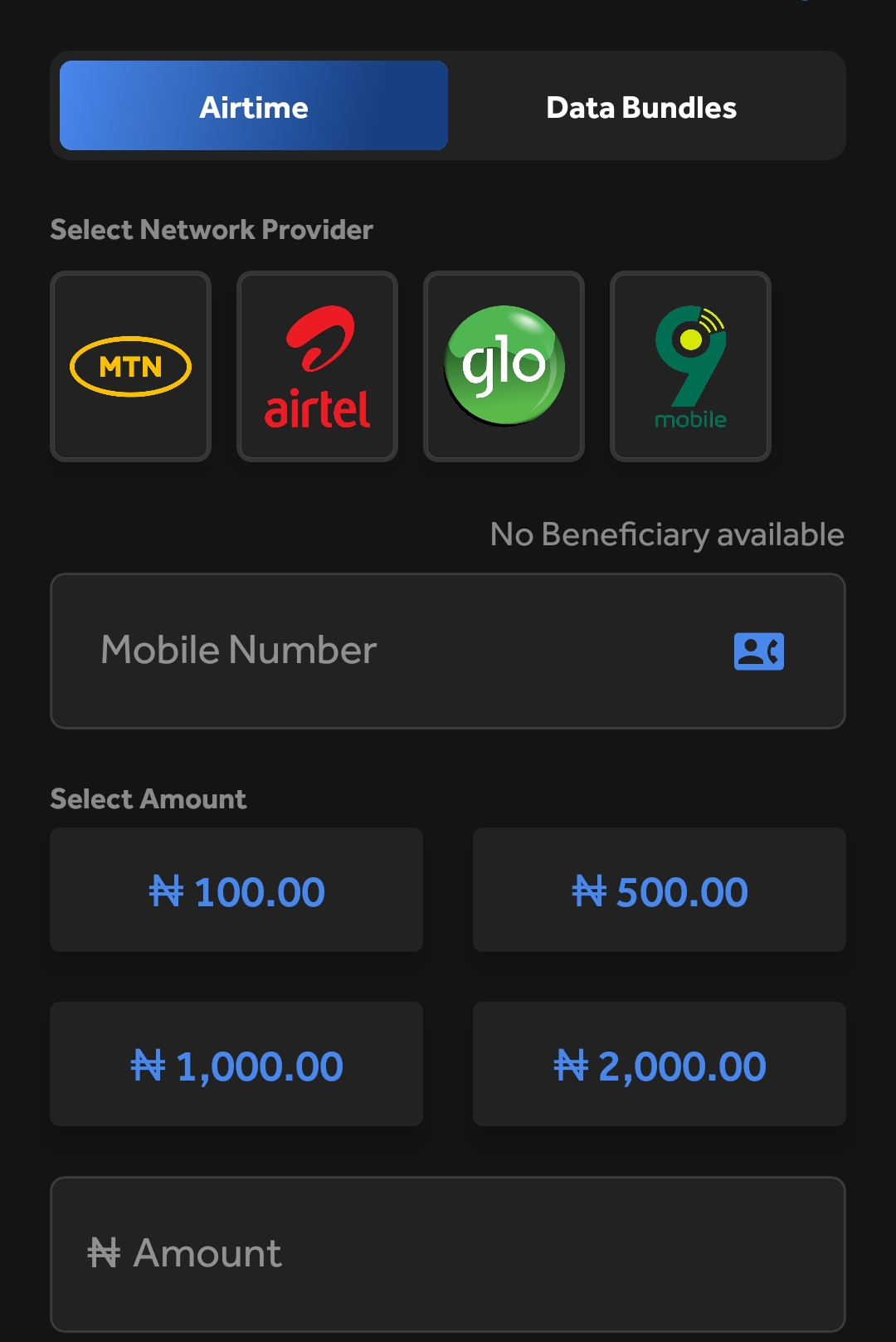This screenshot has width=896, height=1342.
Task: Select the MTN network provider logo
Action: tap(130, 366)
